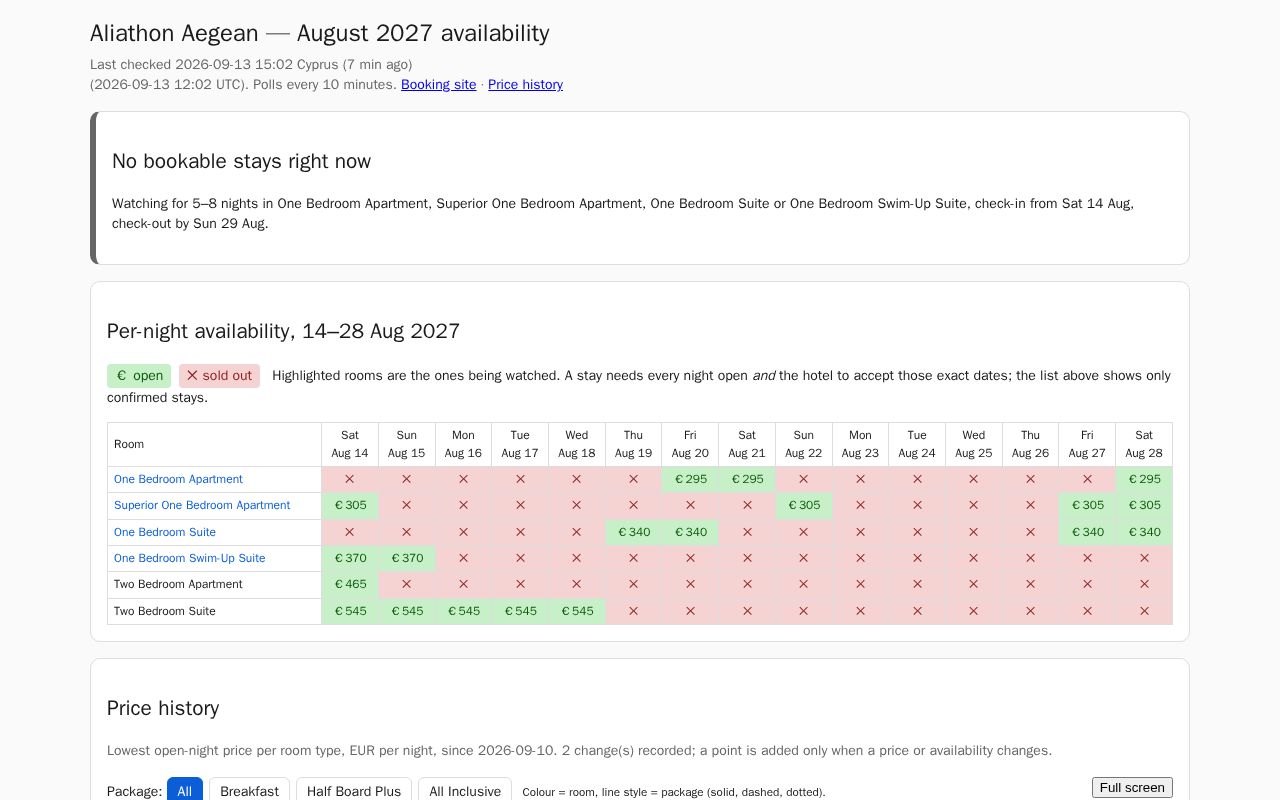This screenshot has width=1280, height=800.
Task: Click sold-out X for Superior Apartment, Aug 18
Action: (x=577, y=505)
